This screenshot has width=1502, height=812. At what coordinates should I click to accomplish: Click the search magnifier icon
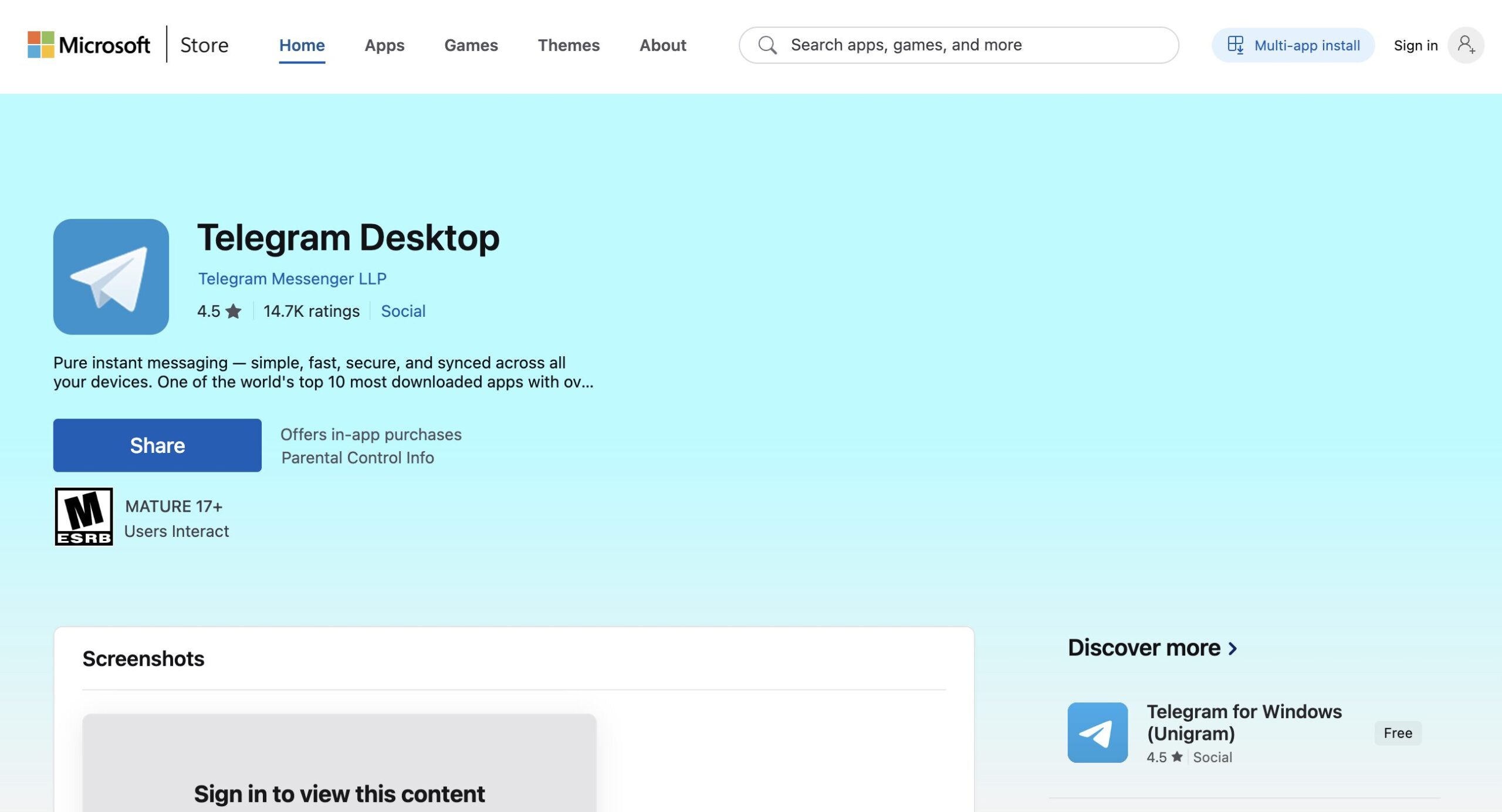[767, 45]
